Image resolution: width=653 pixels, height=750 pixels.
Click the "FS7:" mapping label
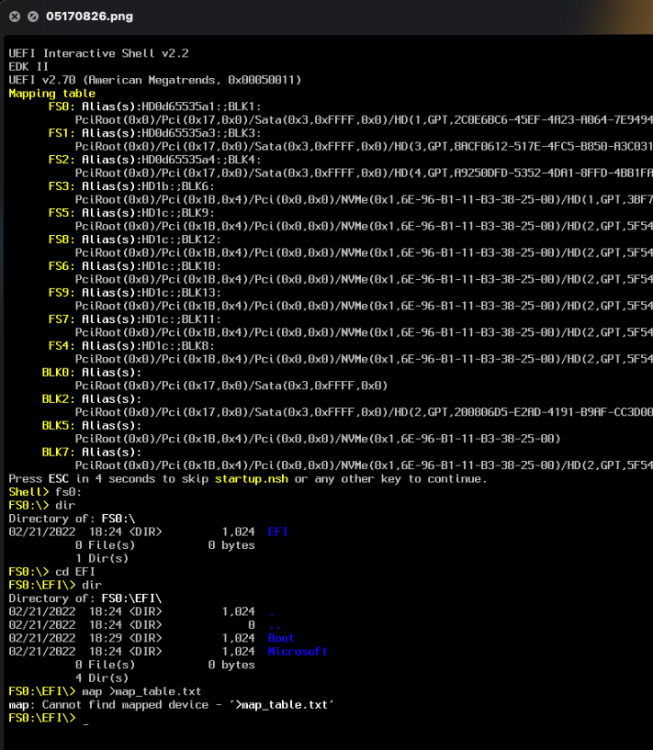click(x=62, y=319)
